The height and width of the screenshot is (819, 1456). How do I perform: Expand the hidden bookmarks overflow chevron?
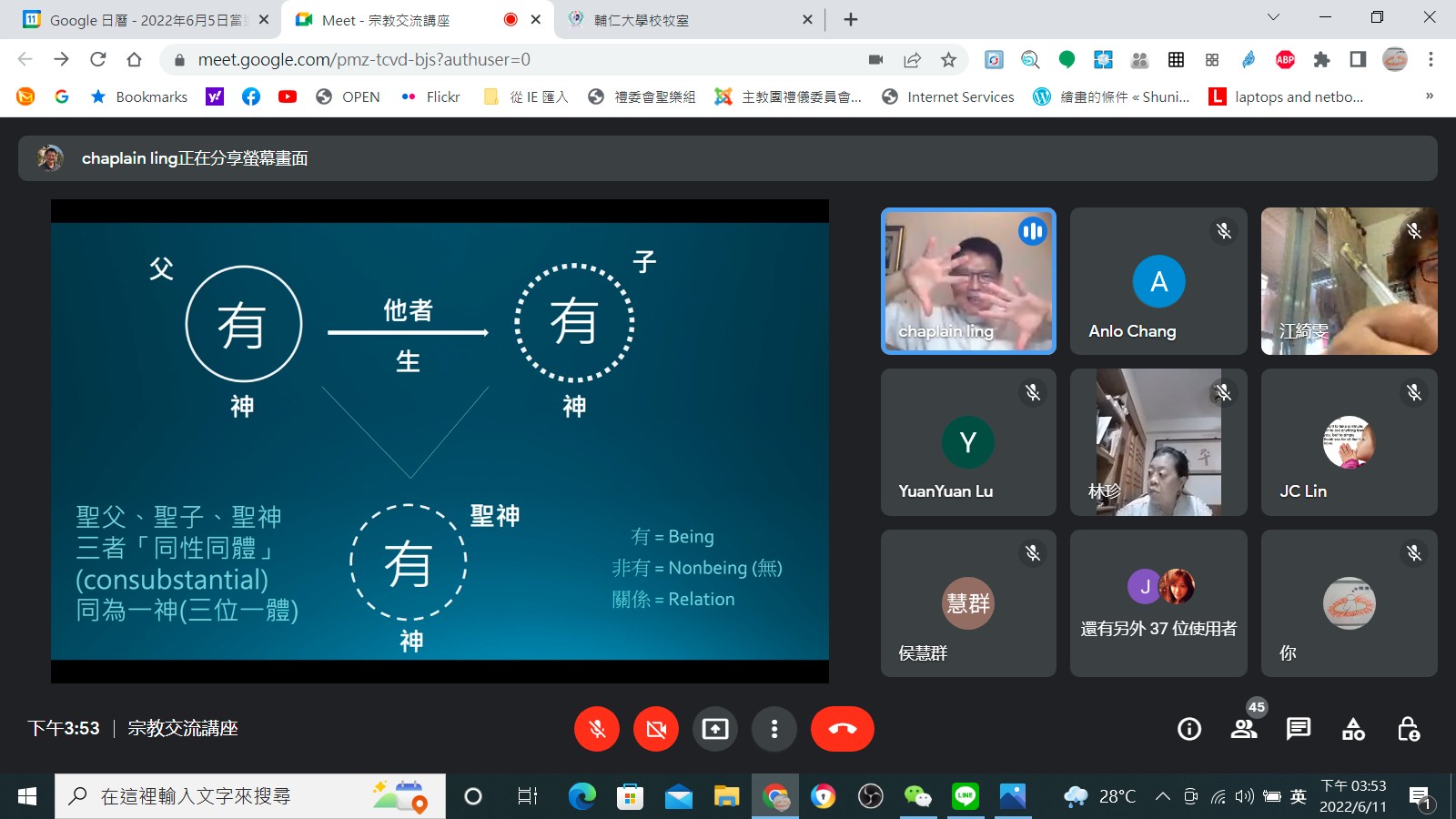[1429, 96]
